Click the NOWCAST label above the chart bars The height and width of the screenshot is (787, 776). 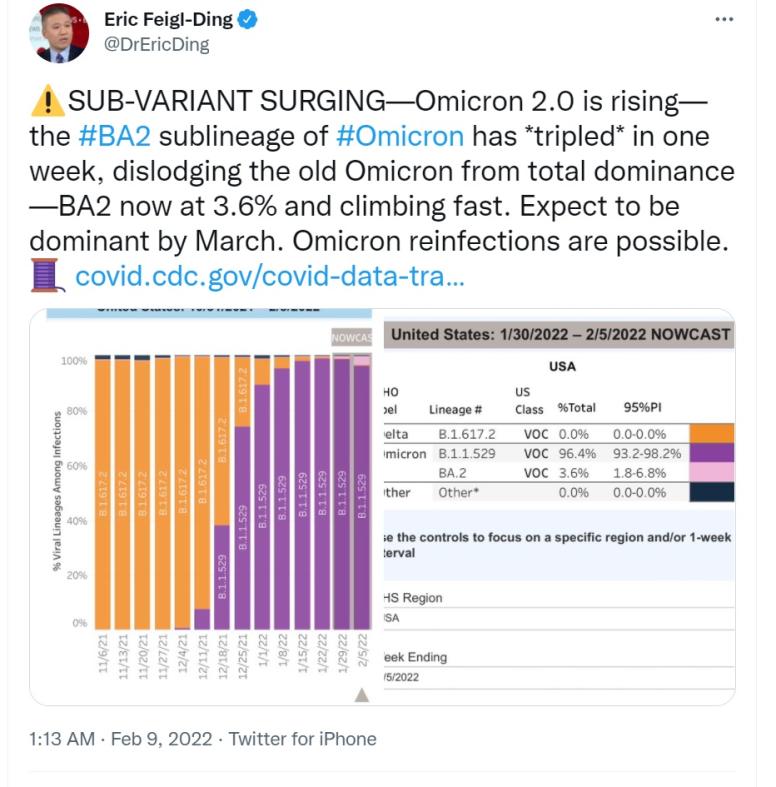pyautogui.click(x=351, y=338)
